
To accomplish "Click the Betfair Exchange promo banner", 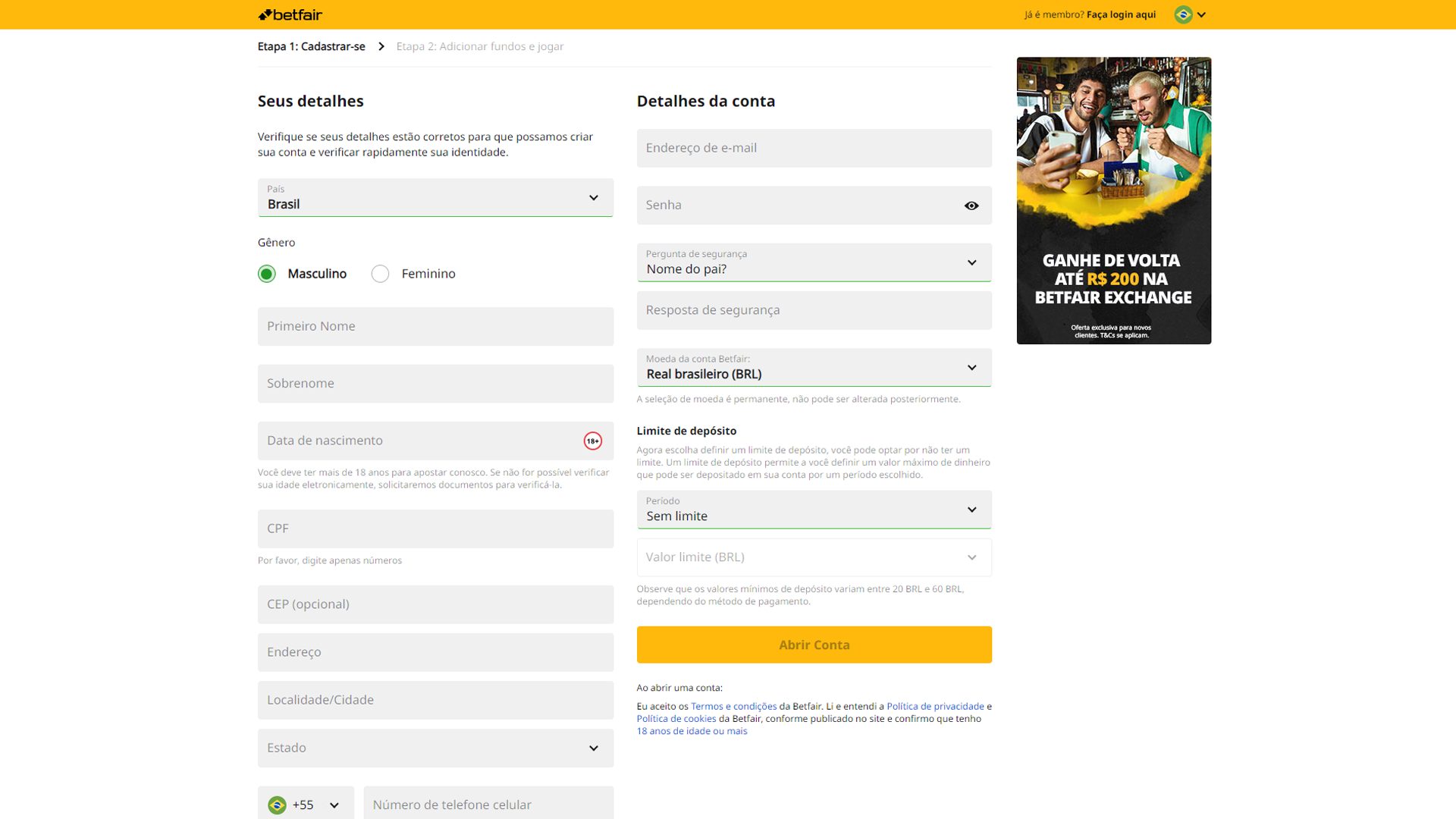I will (x=1113, y=200).
